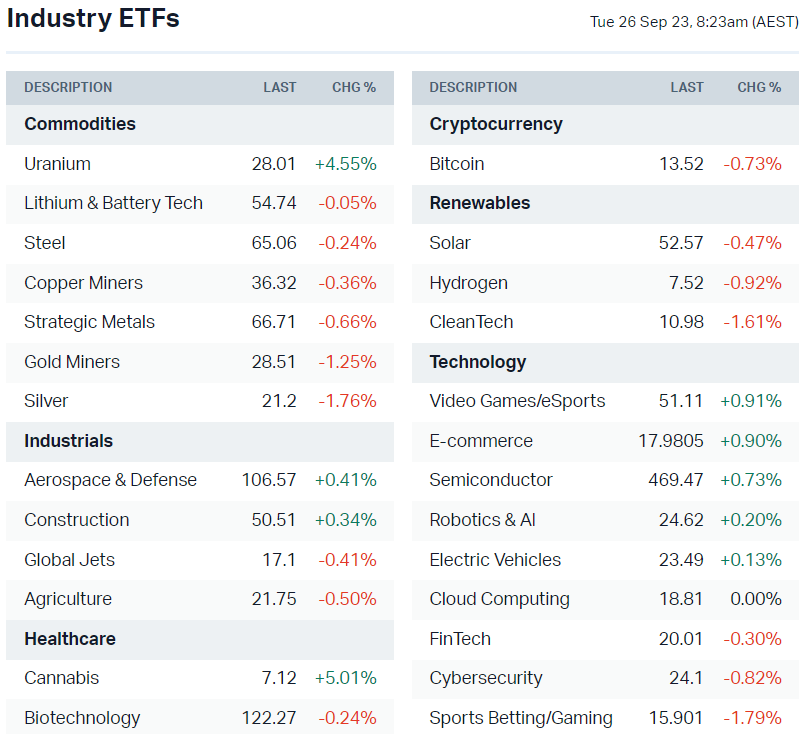Click the left DESCRIPTION column header
Image resolution: width=809 pixels, height=734 pixels.
coord(68,88)
